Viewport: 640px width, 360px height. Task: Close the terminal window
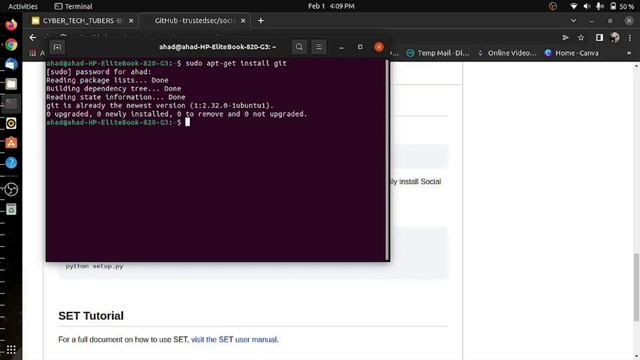(x=379, y=47)
